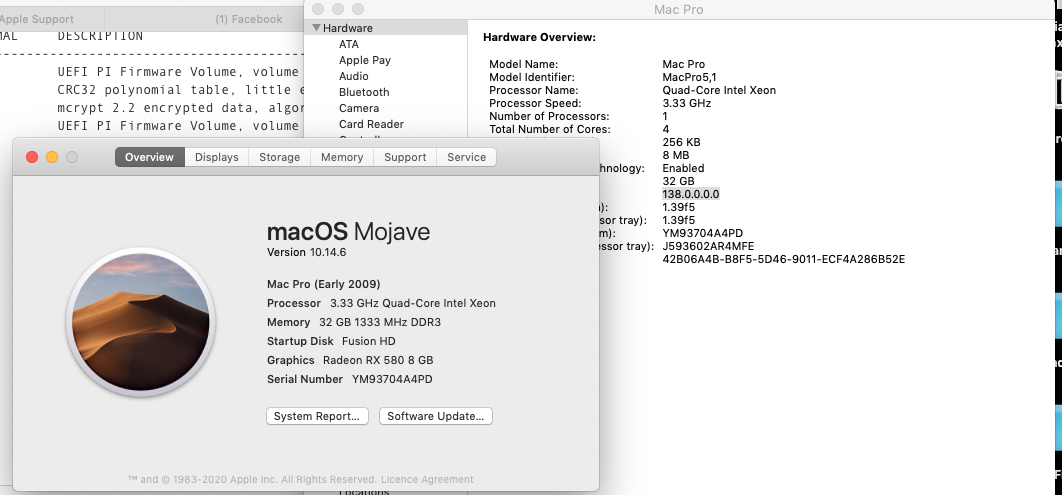Viewport: 1062px width, 495px height.
Task: Click the Version 10.14.6 text
Action: coord(307,252)
